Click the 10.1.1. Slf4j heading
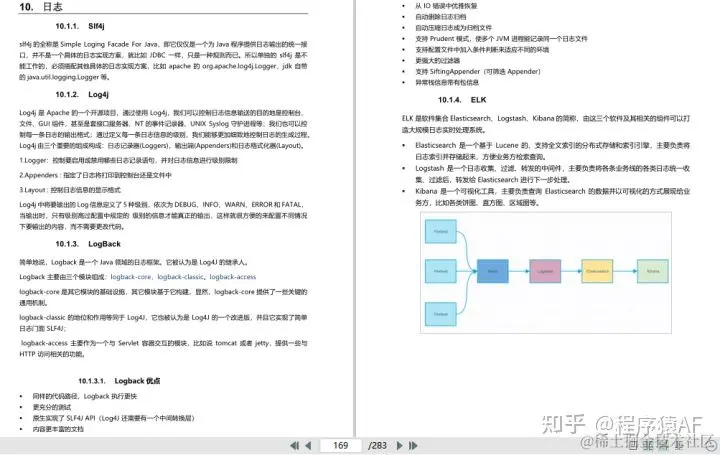The width and height of the screenshot is (720, 455). (x=80, y=26)
